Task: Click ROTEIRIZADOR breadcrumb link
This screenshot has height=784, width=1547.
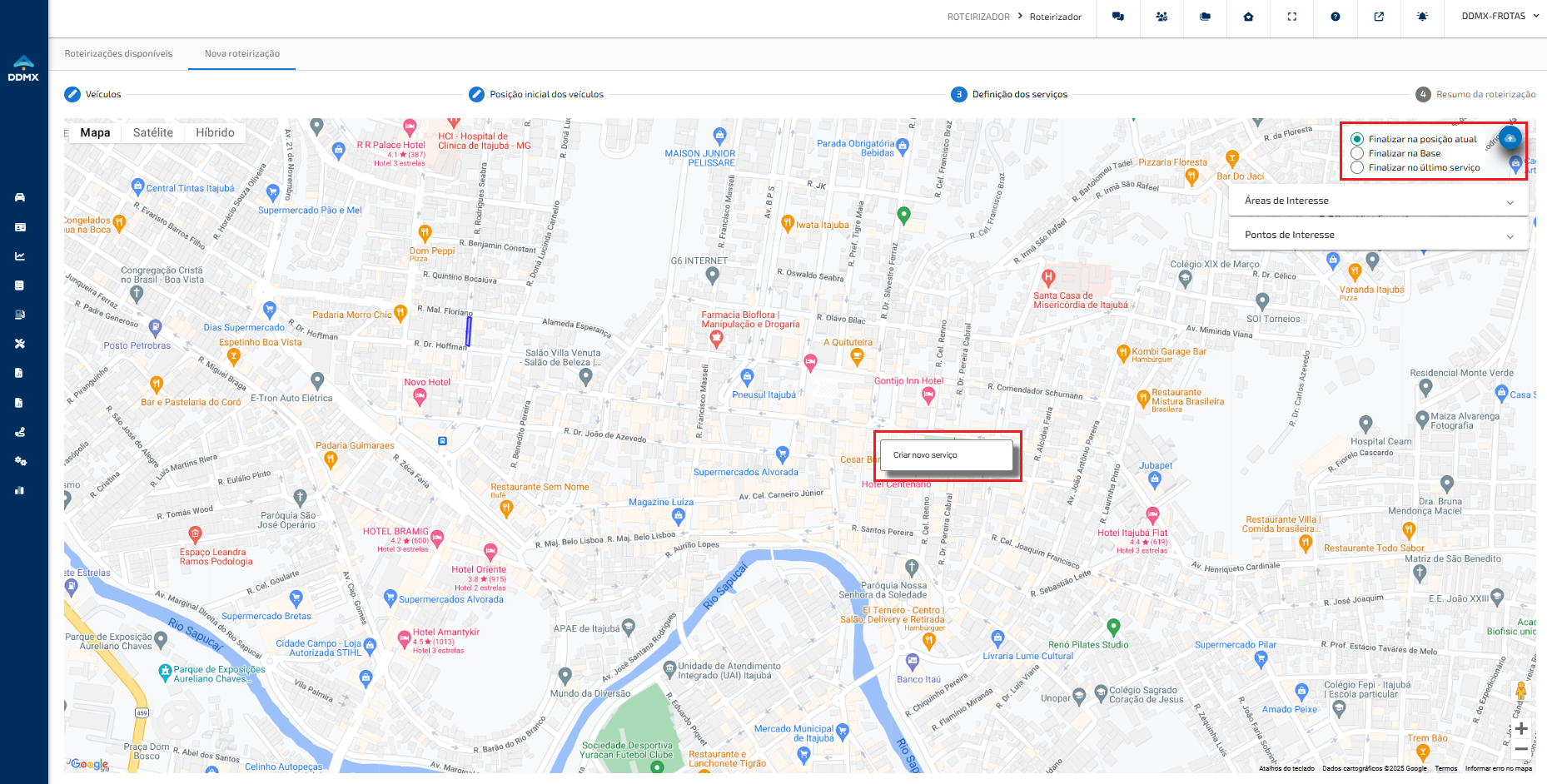Action: tap(978, 17)
